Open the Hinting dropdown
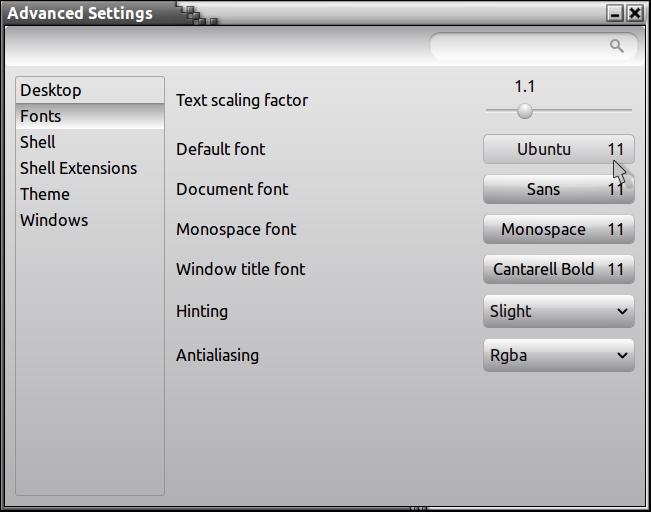The height and width of the screenshot is (512, 651). click(558, 311)
